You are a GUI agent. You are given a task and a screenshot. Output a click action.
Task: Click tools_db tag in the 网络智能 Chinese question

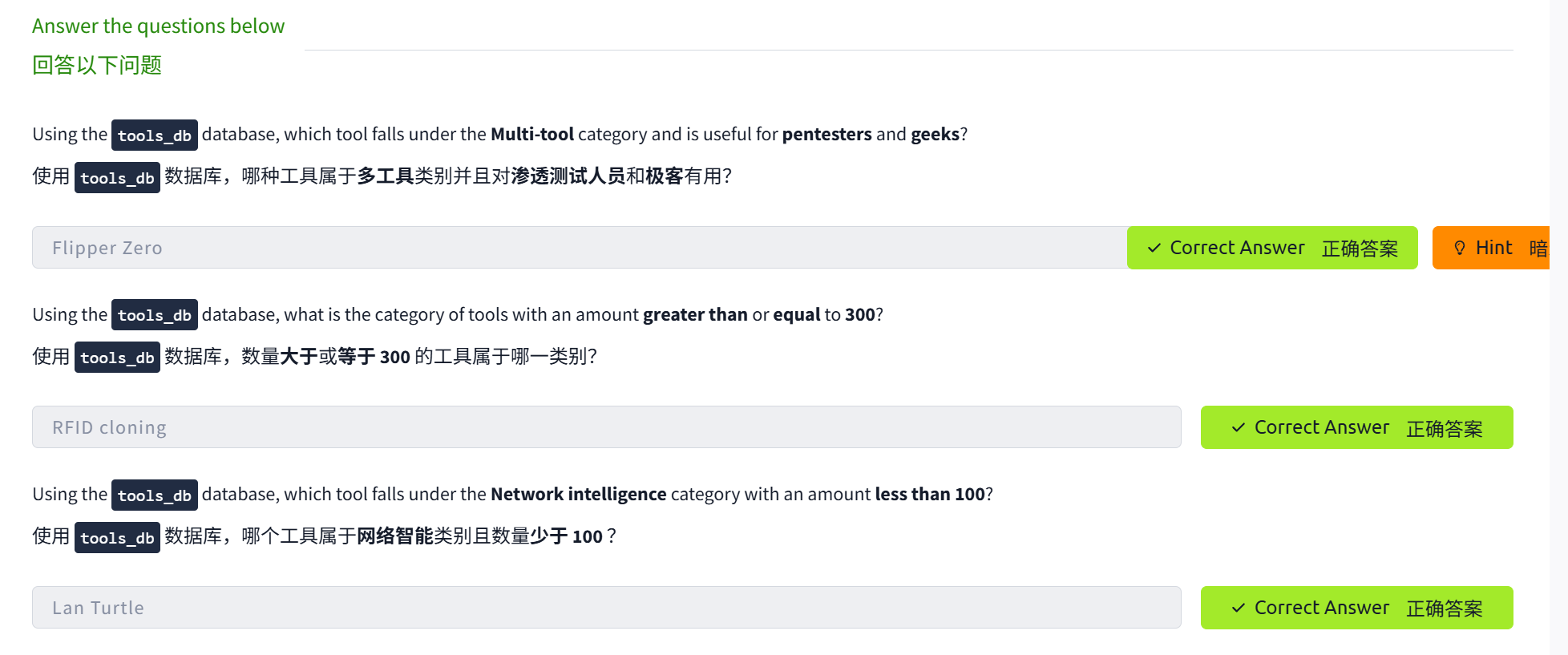click(x=117, y=538)
